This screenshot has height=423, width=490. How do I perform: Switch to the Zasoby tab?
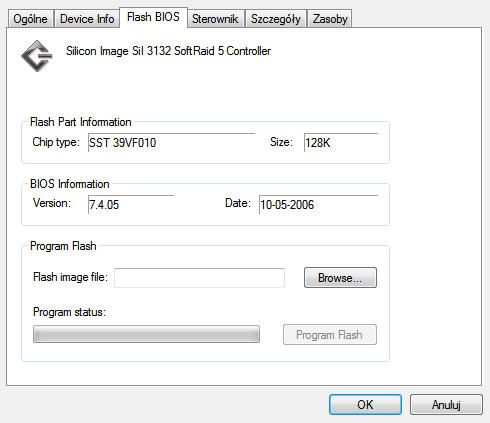pyautogui.click(x=330, y=19)
